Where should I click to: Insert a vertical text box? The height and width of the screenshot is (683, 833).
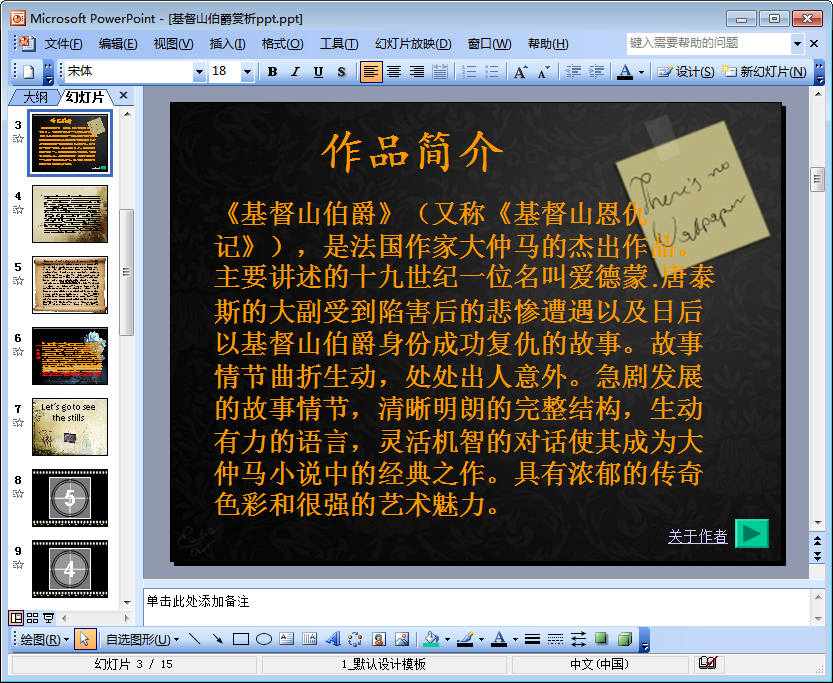310,639
